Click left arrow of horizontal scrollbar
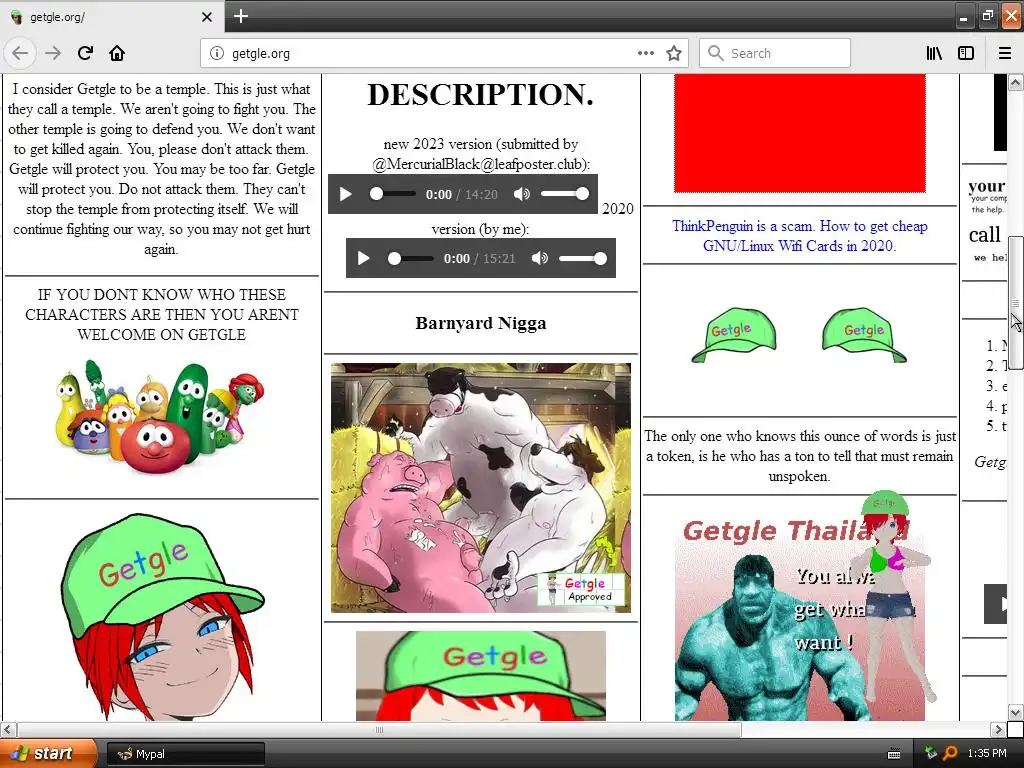The image size is (1024, 768). click(x=8, y=729)
